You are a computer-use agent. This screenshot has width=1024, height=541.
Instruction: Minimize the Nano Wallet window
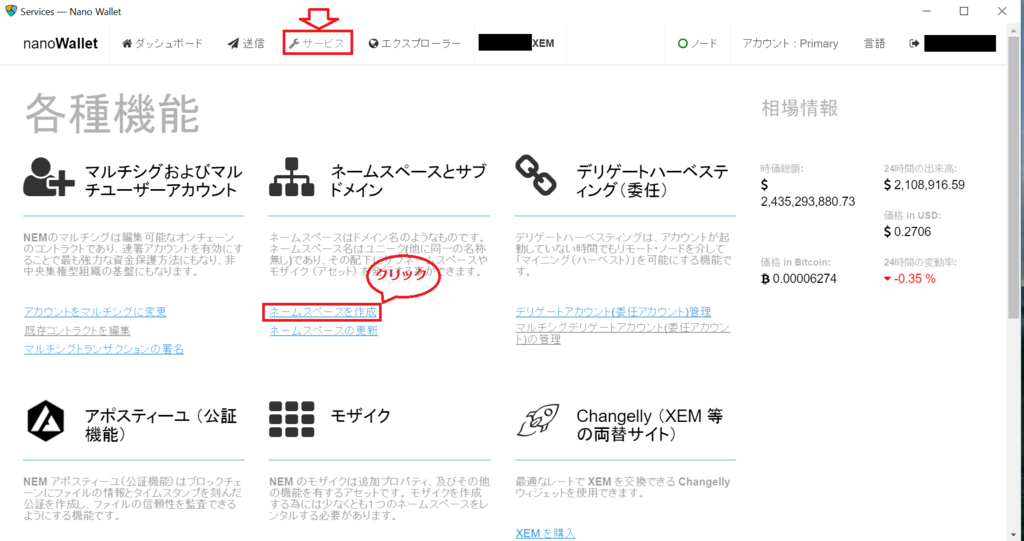(926, 12)
